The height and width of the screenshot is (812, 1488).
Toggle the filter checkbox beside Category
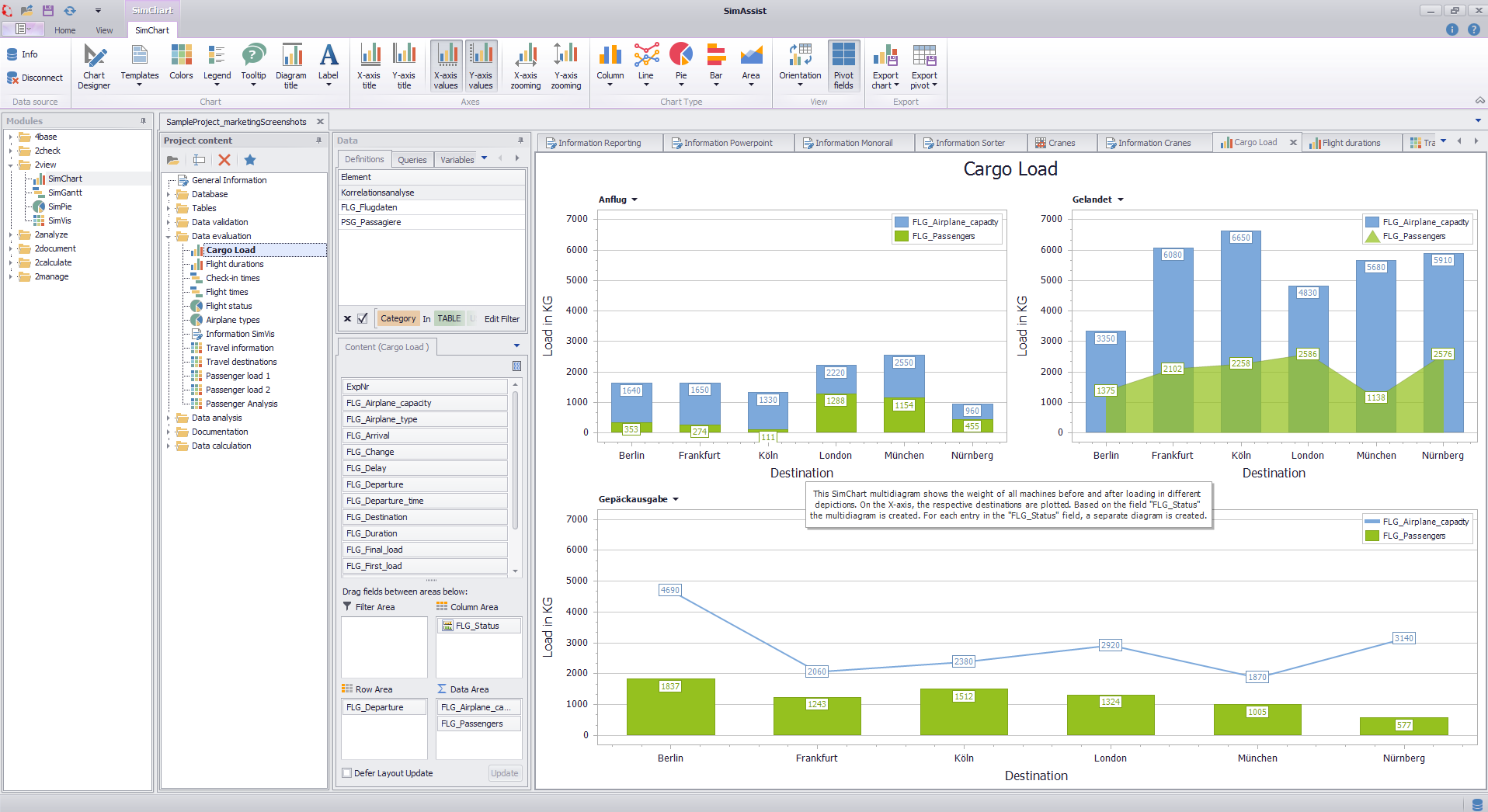363,318
